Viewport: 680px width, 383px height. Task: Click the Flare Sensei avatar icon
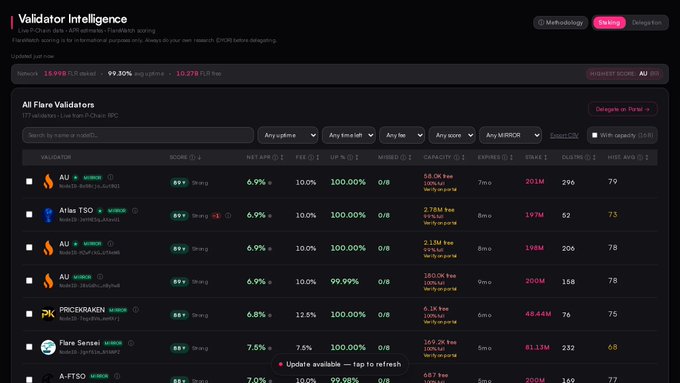(48, 347)
